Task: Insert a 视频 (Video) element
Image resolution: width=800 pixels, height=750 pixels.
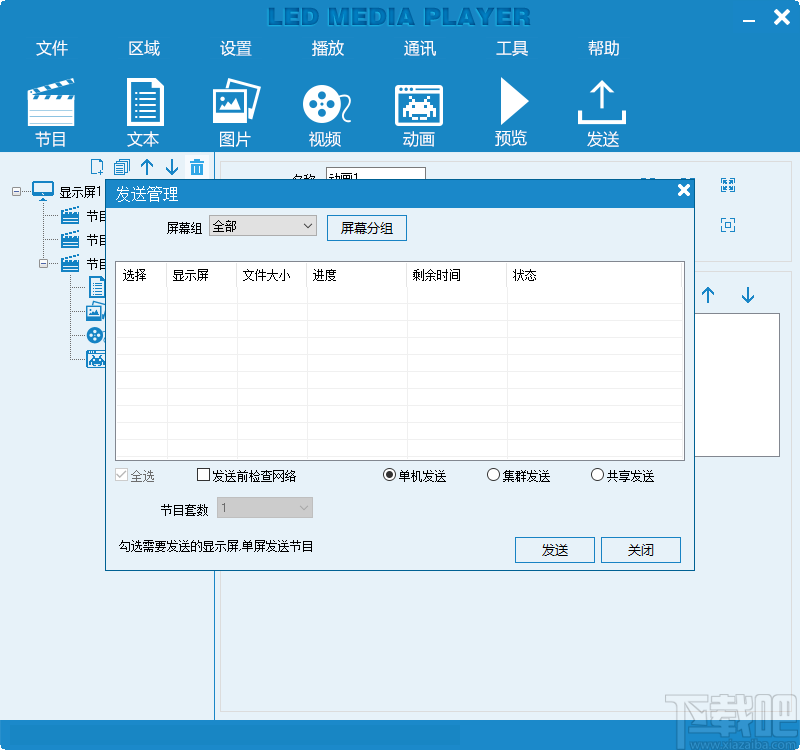Action: [x=325, y=110]
